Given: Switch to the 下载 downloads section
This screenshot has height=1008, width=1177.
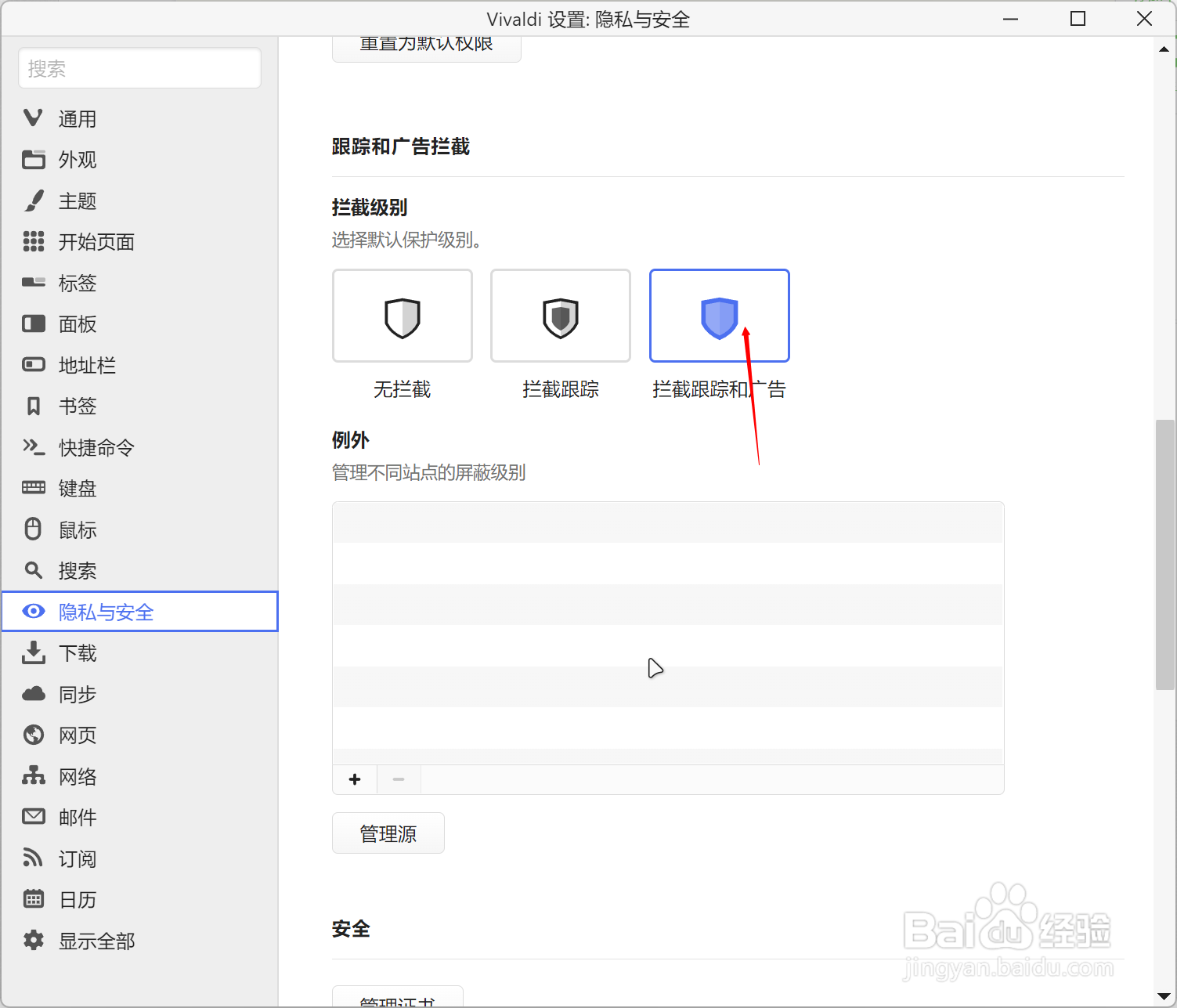Looking at the screenshot, I should [77, 652].
